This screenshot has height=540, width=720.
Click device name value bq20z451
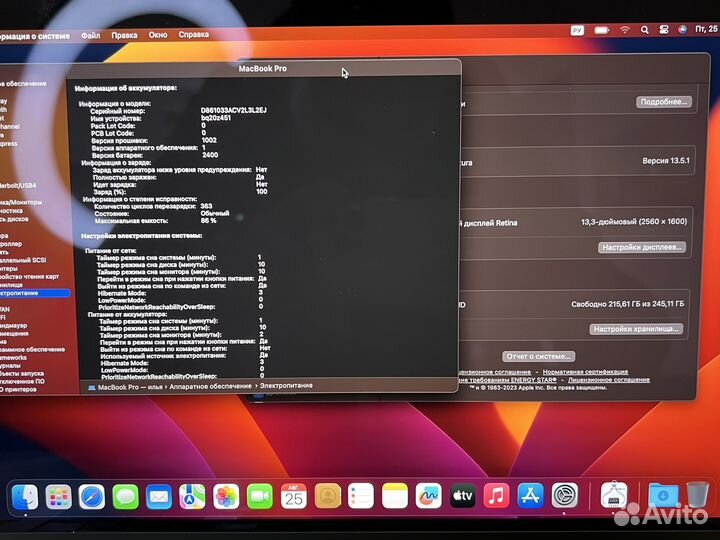coord(216,118)
